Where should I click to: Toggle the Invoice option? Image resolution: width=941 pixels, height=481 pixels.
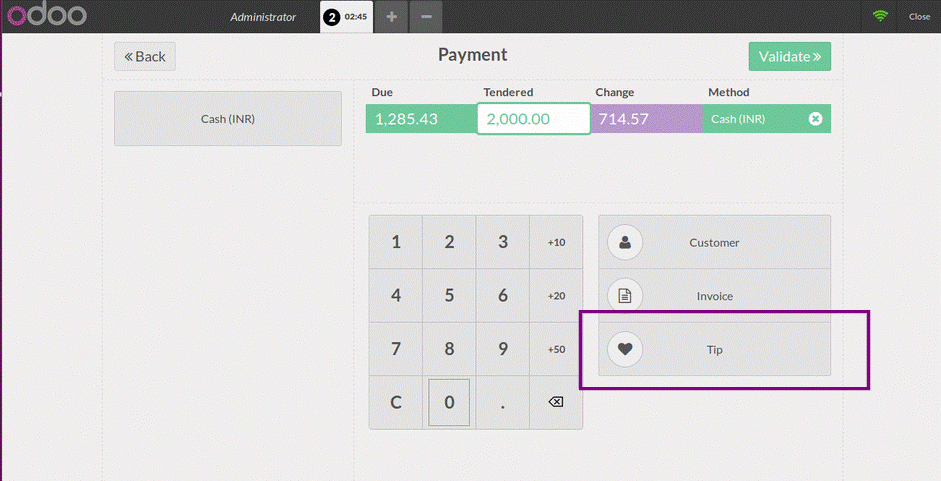click(714, 295)
